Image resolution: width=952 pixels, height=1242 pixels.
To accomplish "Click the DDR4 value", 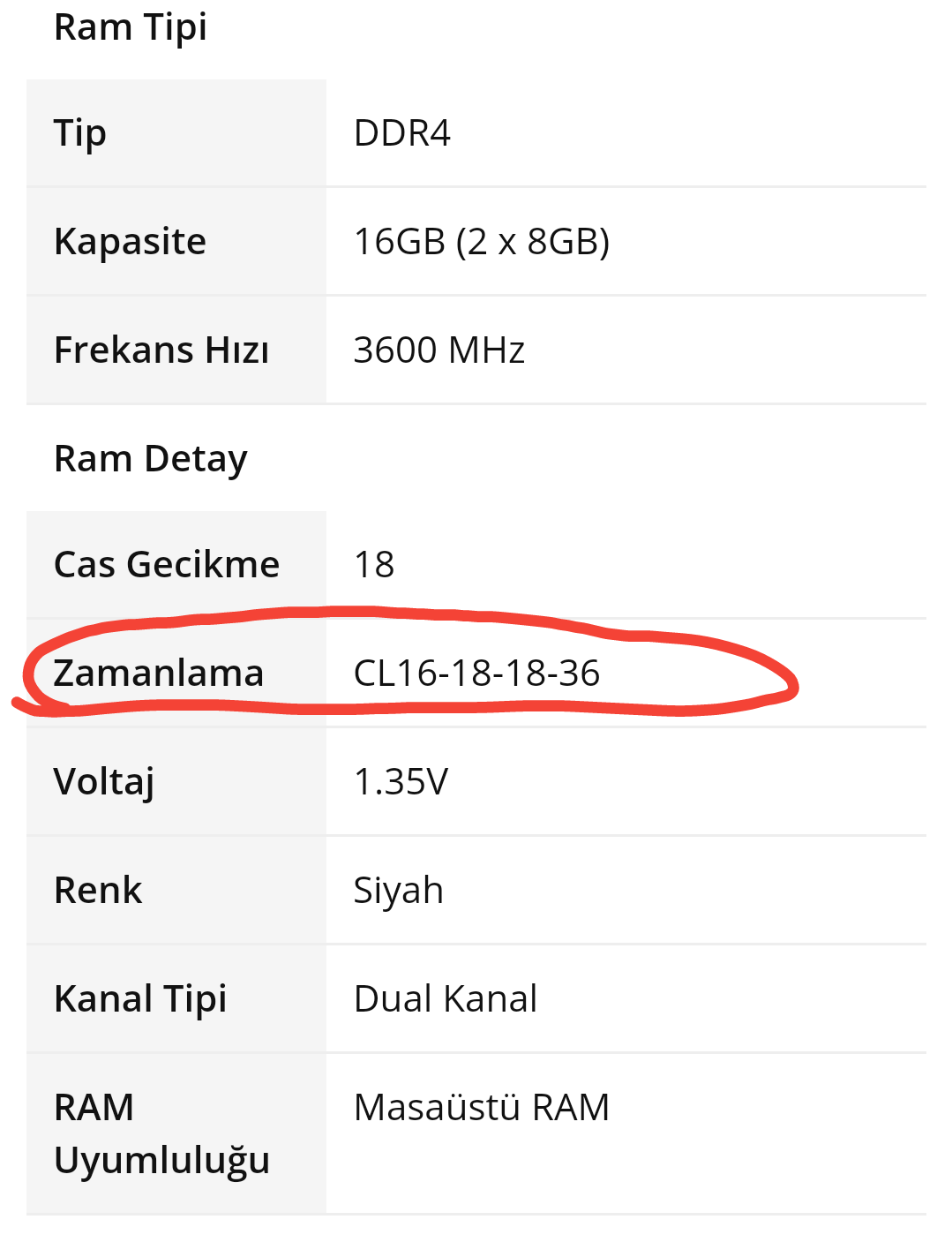I will click(x=402, y=133).
